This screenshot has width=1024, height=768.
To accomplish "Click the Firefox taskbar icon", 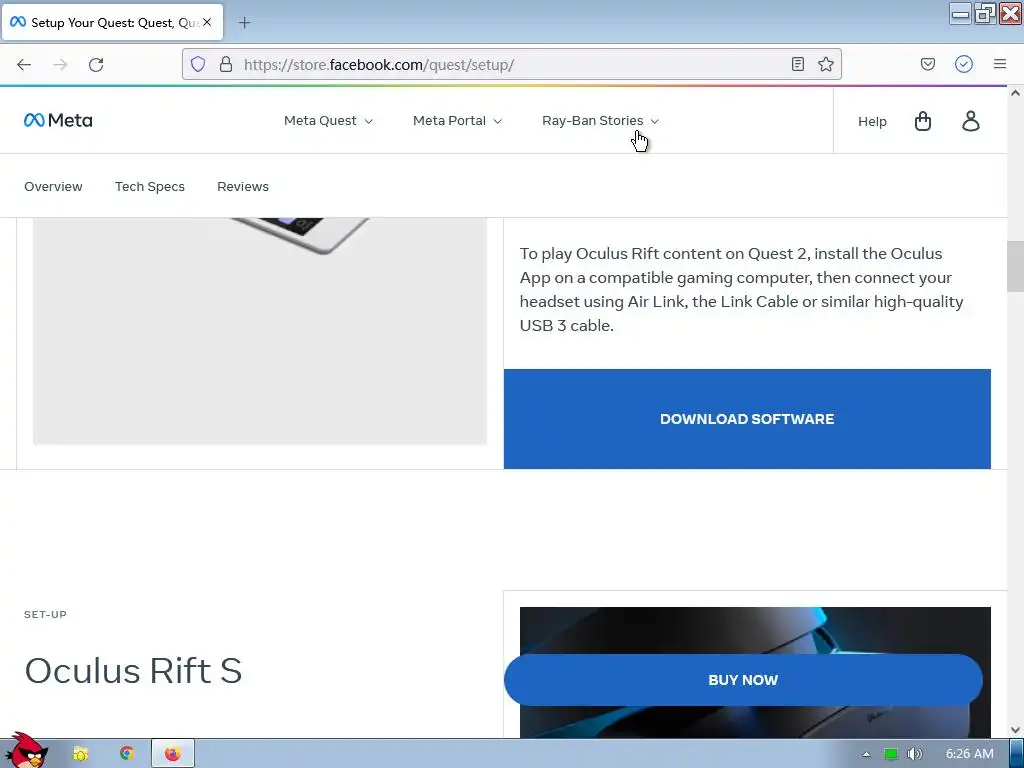I will coord(173,754).
